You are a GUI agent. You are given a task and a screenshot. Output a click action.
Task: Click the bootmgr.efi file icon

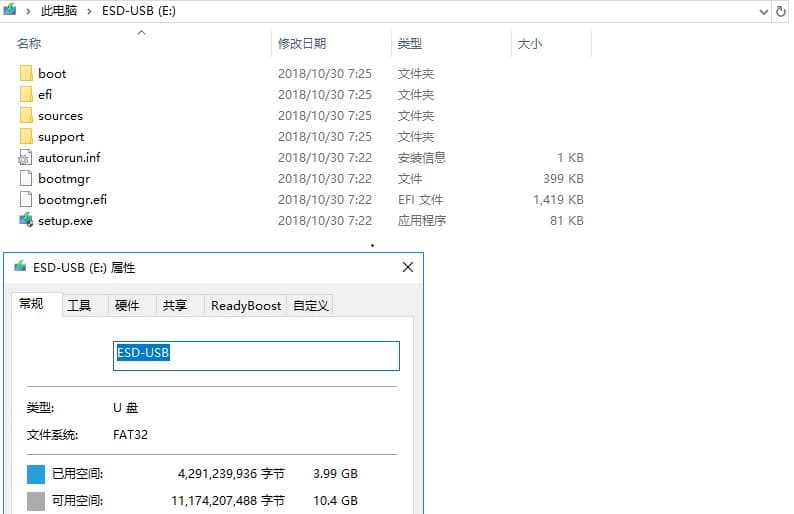26,200
